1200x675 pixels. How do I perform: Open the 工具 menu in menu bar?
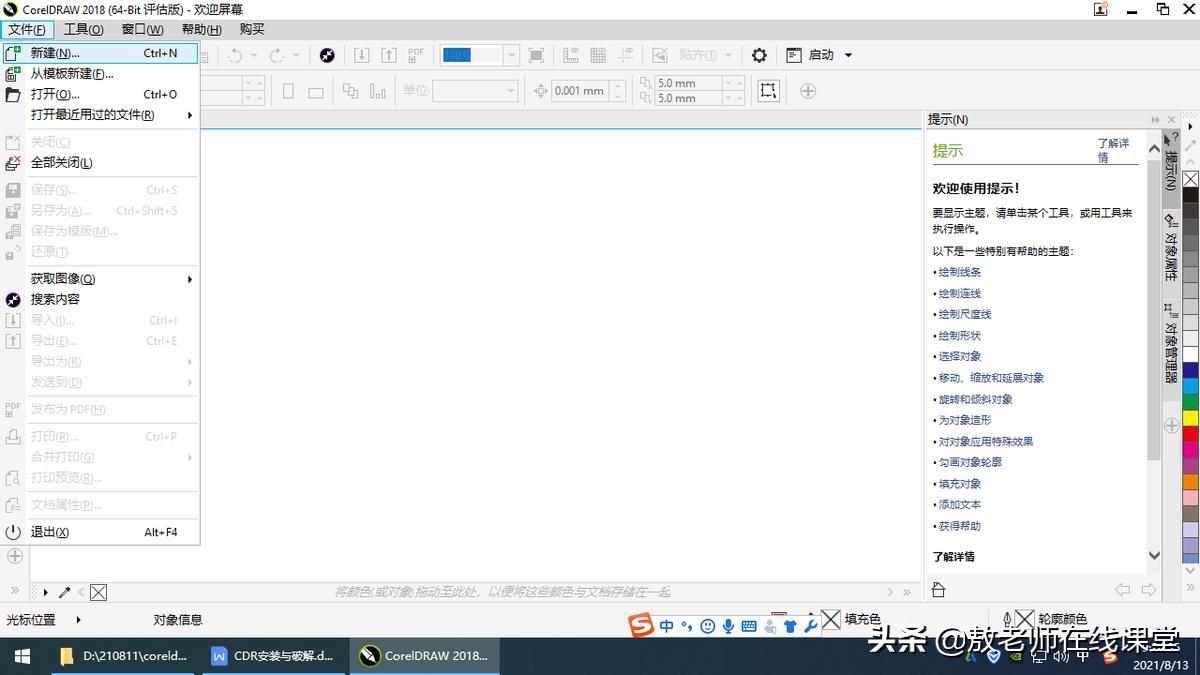click(83, 29)
